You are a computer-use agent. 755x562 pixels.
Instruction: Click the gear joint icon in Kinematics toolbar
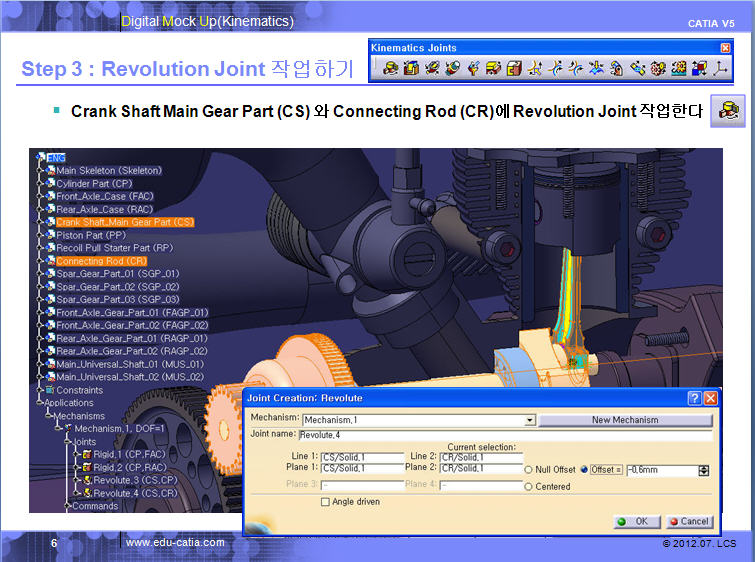tap(657, 69)
